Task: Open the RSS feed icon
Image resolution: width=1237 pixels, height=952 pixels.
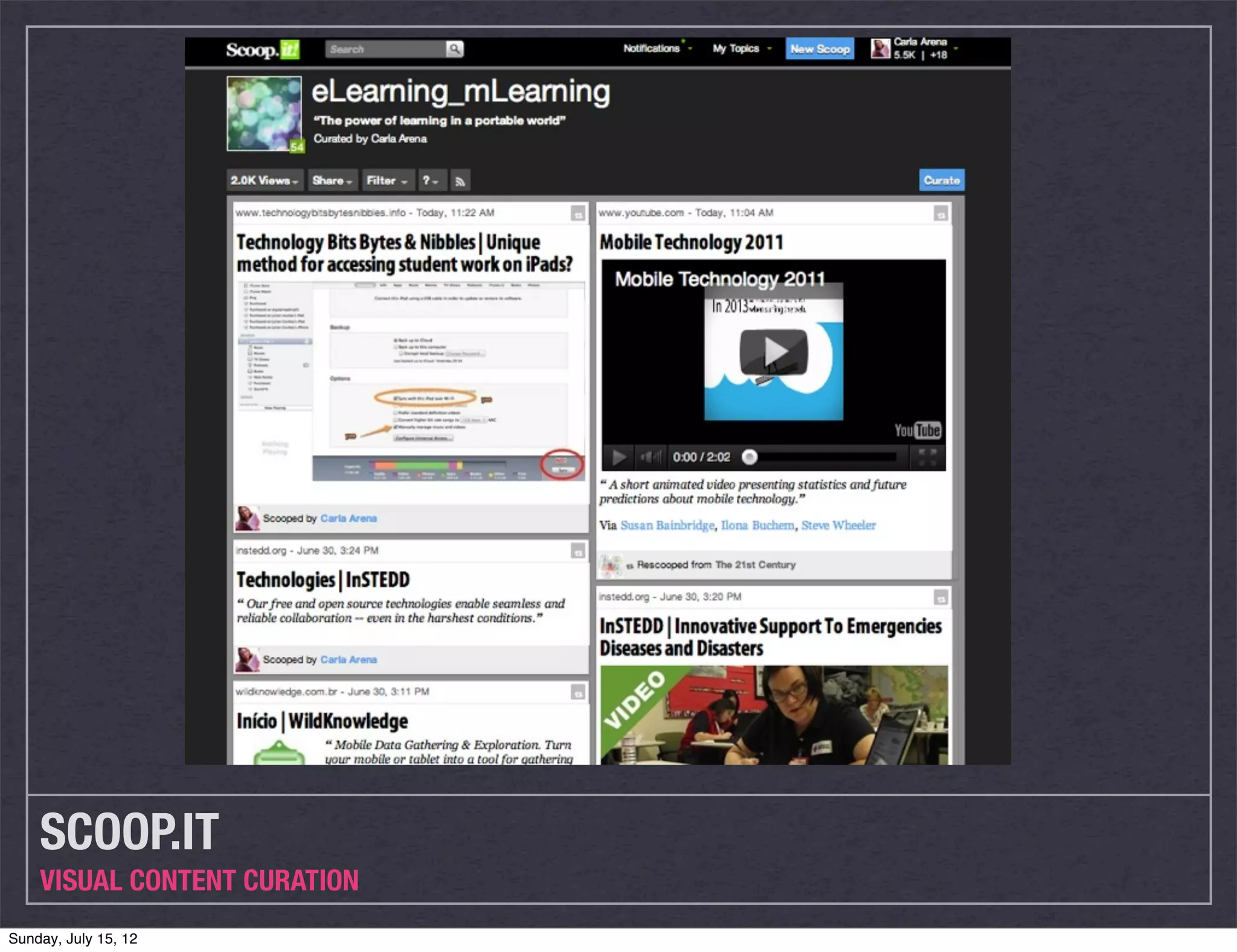Action: pos(460,181)
